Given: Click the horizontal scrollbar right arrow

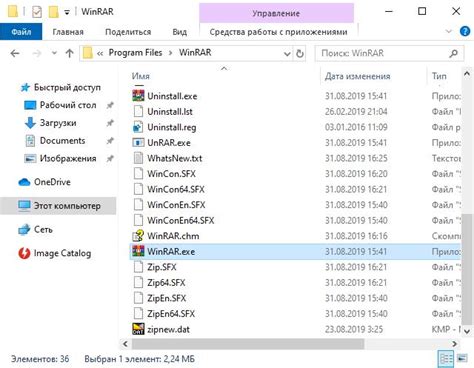Looking at the screenshot, I should (454, 344).
